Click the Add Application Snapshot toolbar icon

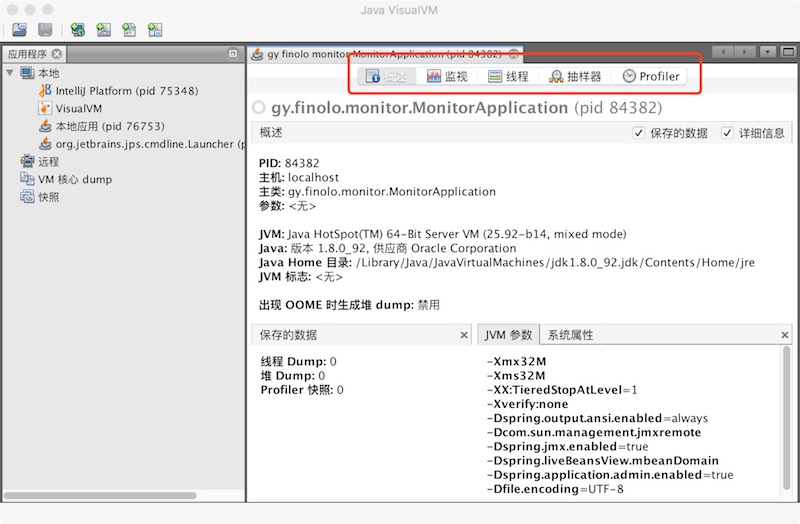(x=155, y=30)
